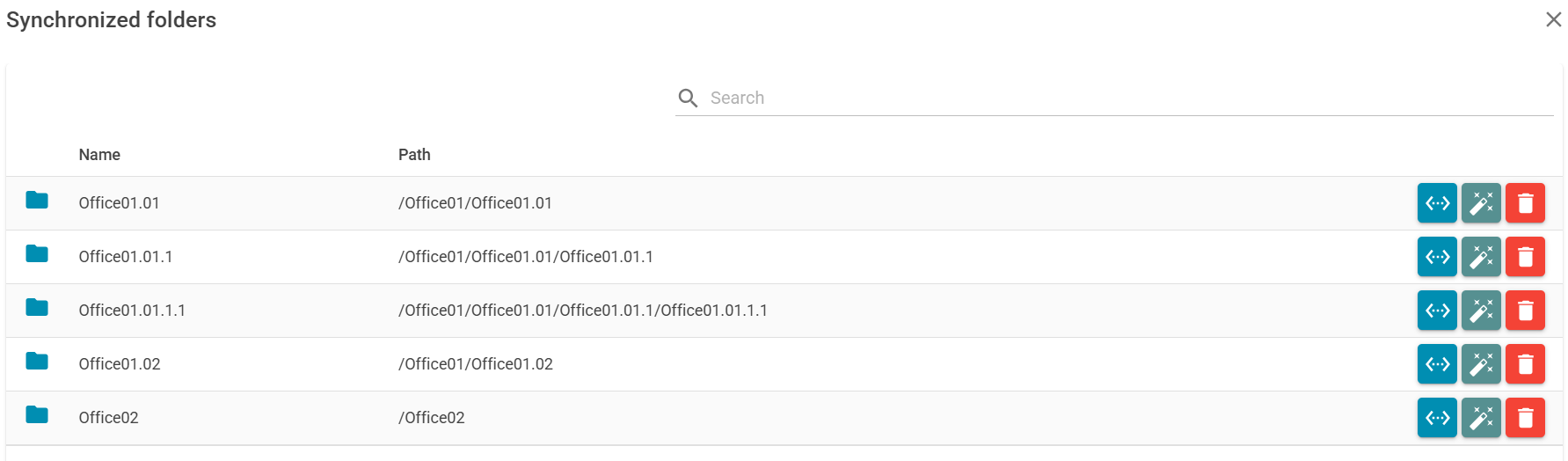Delete the Office02 synchronized folder
This screenshot has height=461, width=1568.
point(1525,418)
